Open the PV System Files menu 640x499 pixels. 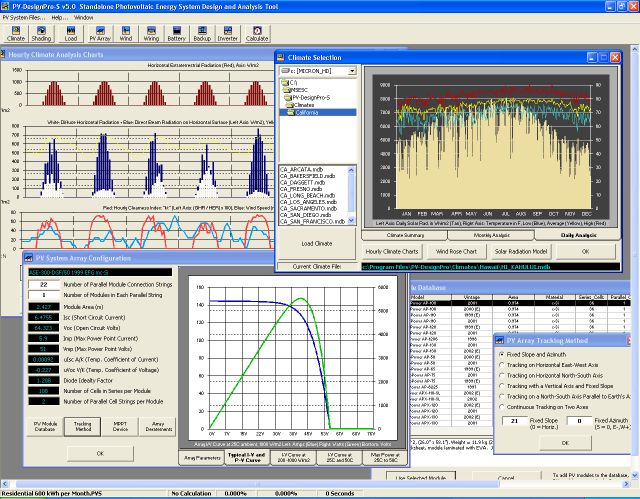[22, 18]
